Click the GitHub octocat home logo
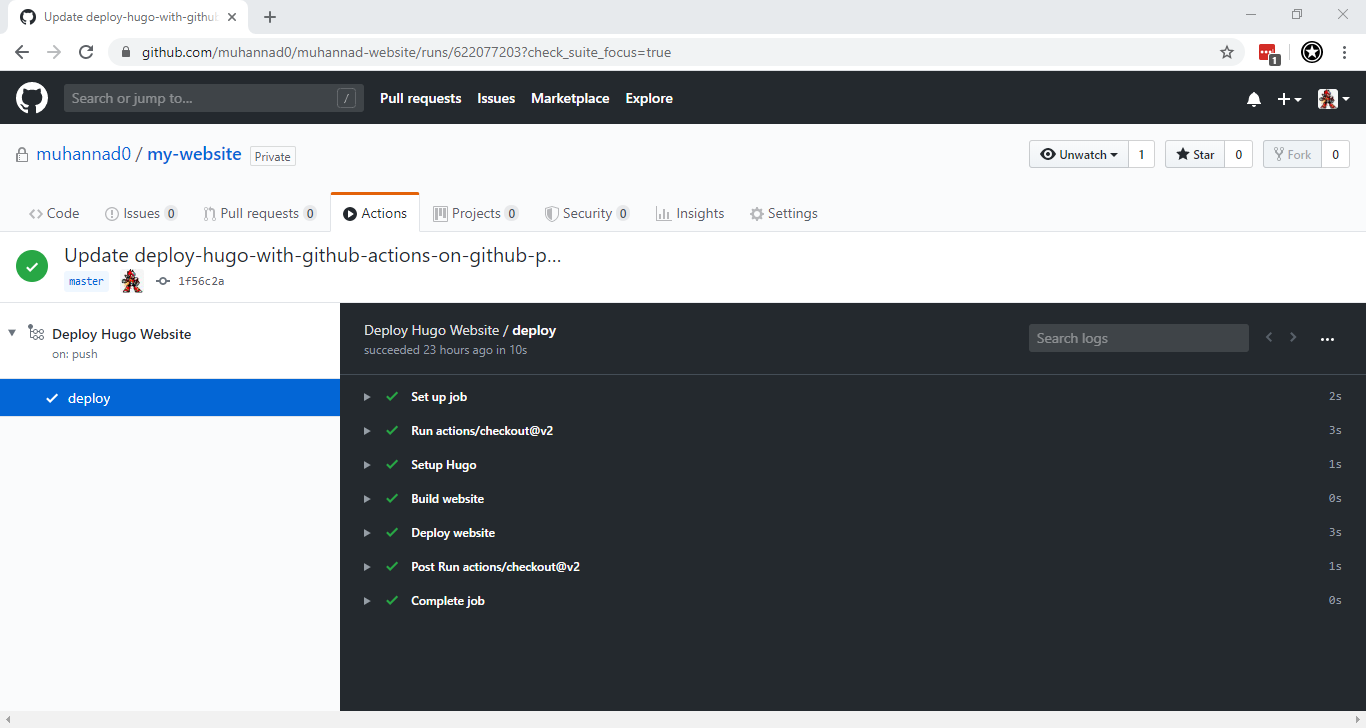 pos(31,97)
